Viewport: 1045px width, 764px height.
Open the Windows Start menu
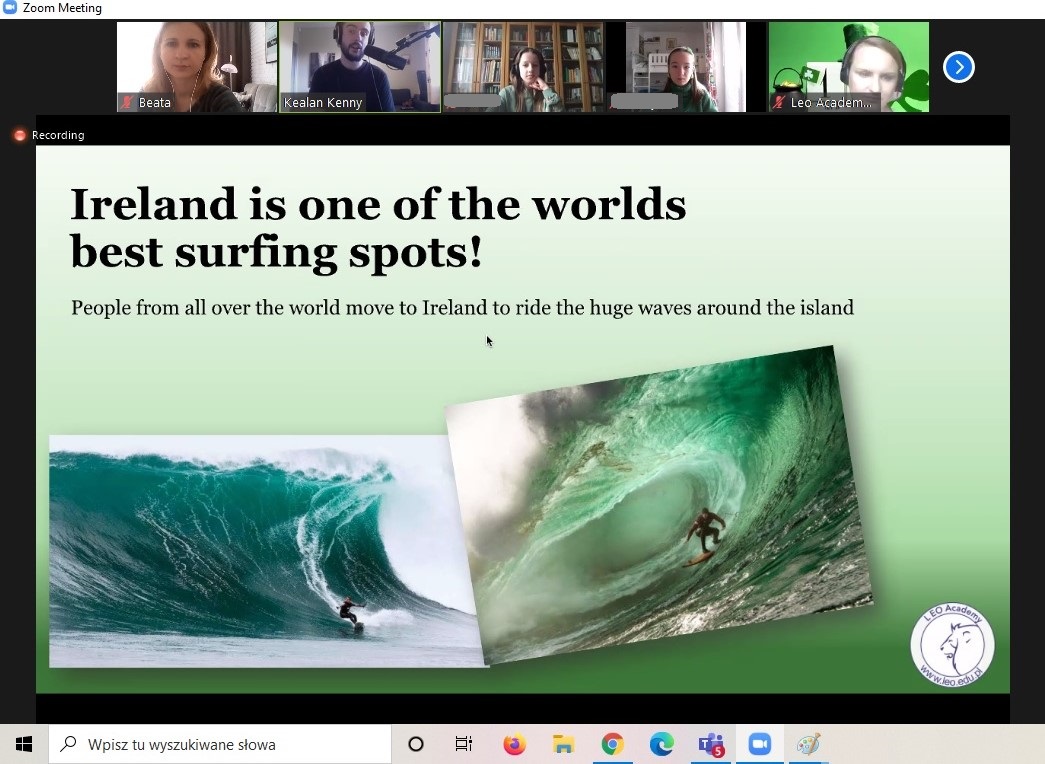coord(24,744)
